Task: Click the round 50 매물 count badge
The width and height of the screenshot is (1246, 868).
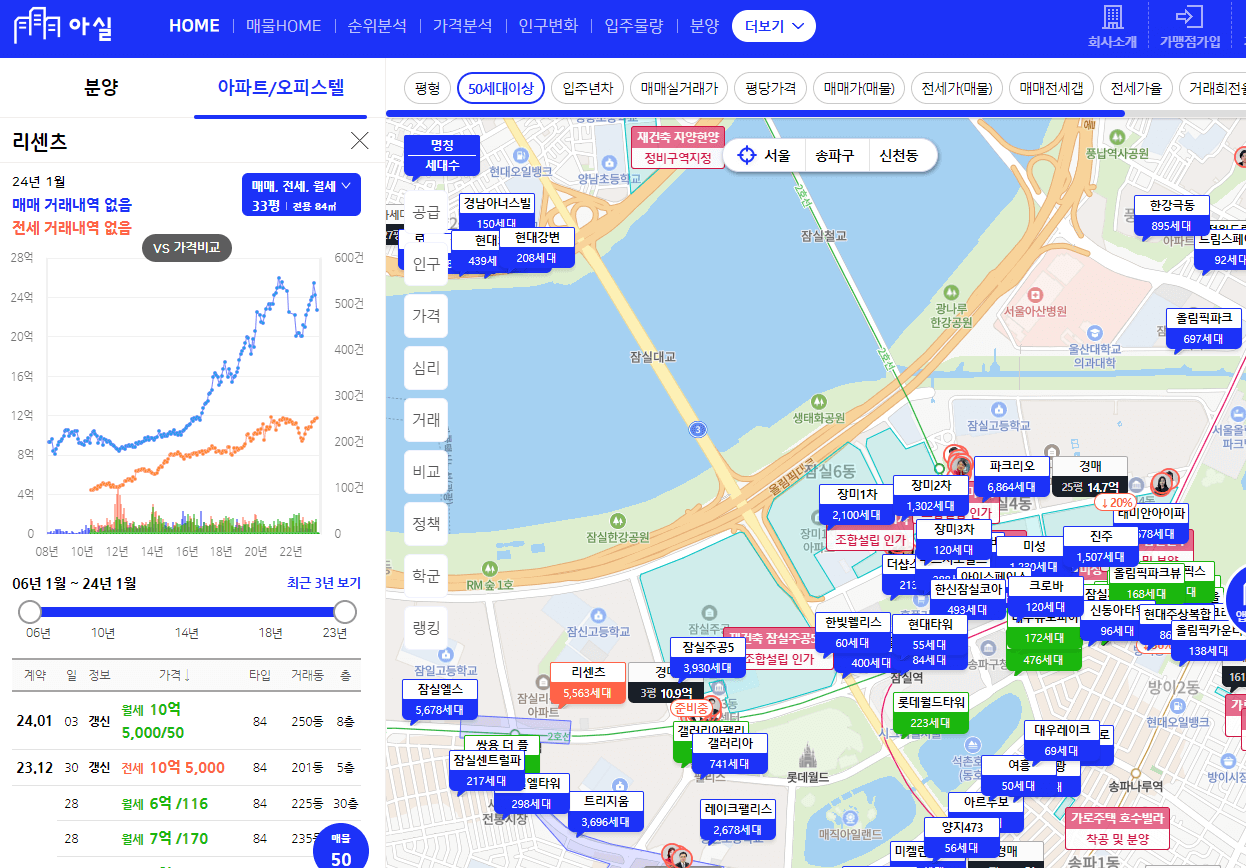Action: 341,851
